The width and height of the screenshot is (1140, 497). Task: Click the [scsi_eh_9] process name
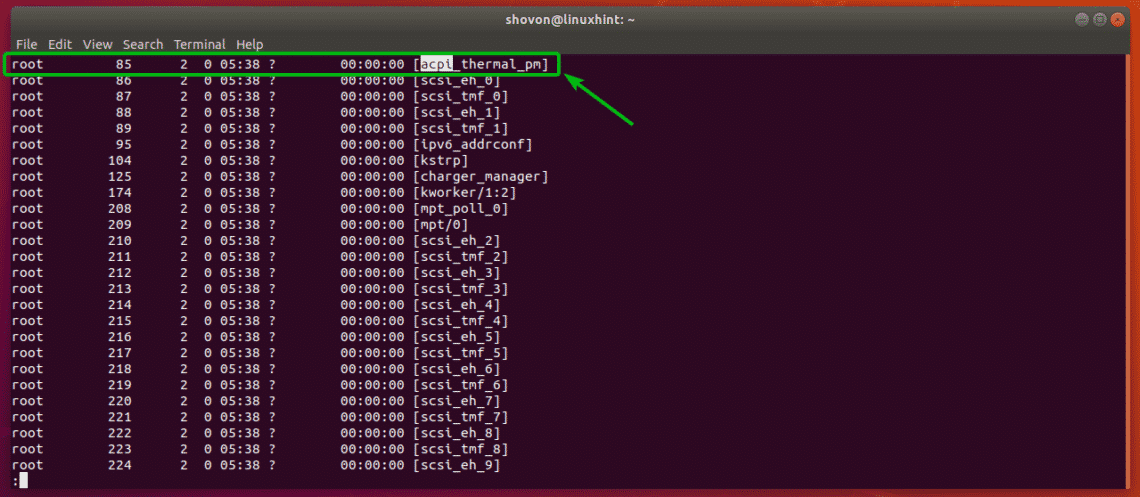coord(456,465)
